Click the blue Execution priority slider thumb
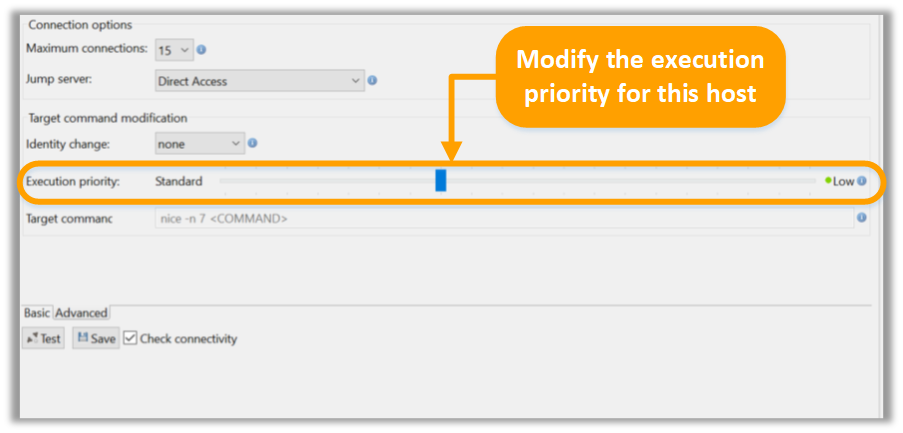Viewport: 903px width, 433px height. pyautogui.click(x=441, y=180)
